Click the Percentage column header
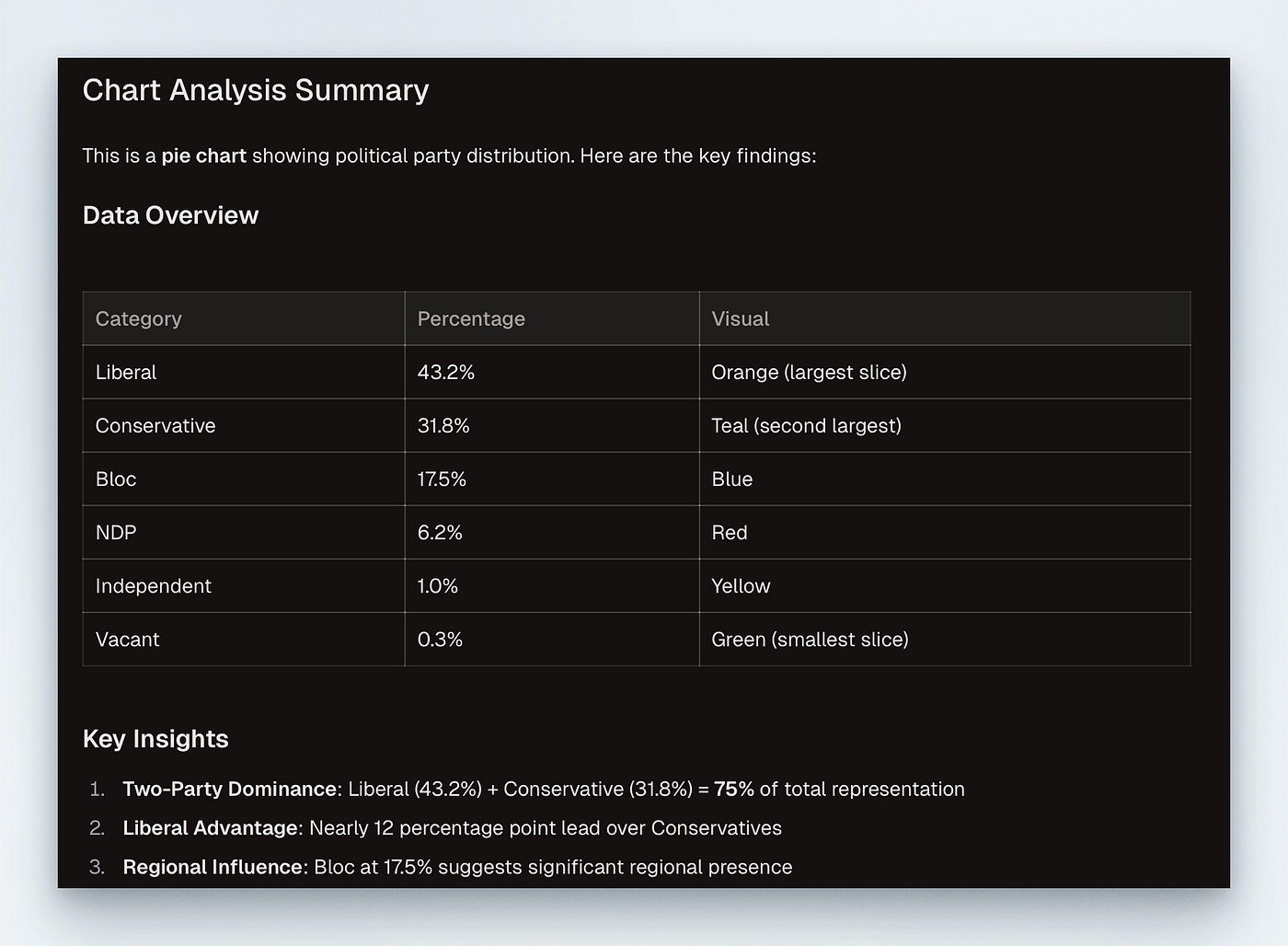This screenshot has width=1288, height=946. pos(552,318)
